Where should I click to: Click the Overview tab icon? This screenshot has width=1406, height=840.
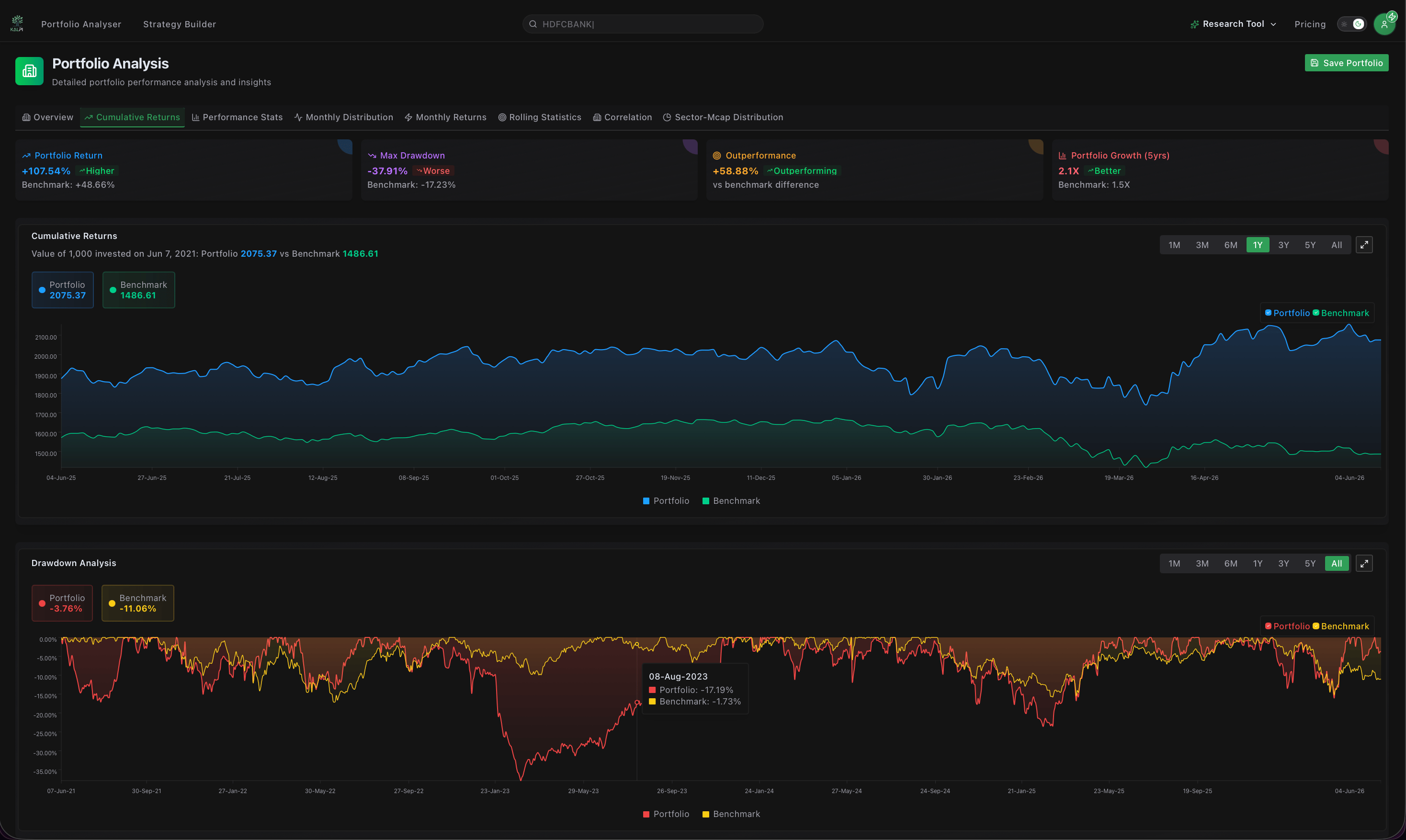[26, 117]
